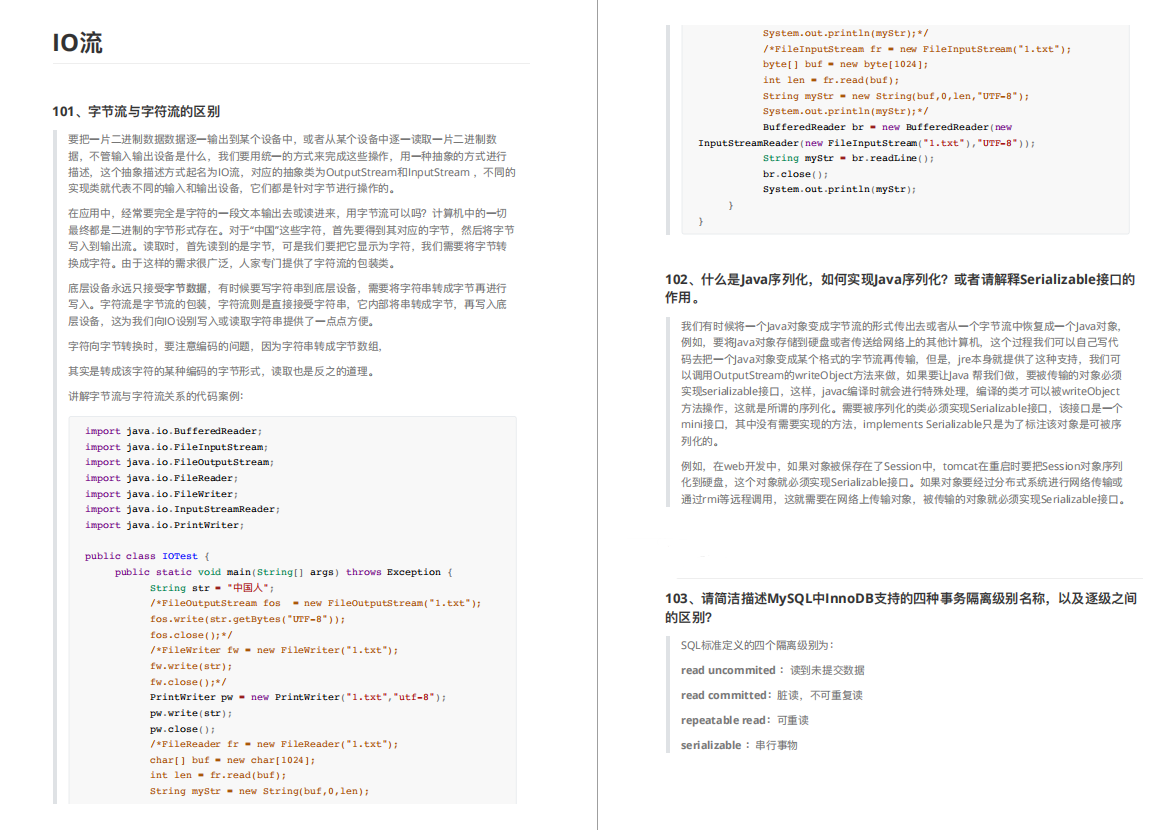Click code line 'pw.write(str);'
Image resolution: width=1164 pixels, height=830 pixels.
coord(191,713)
